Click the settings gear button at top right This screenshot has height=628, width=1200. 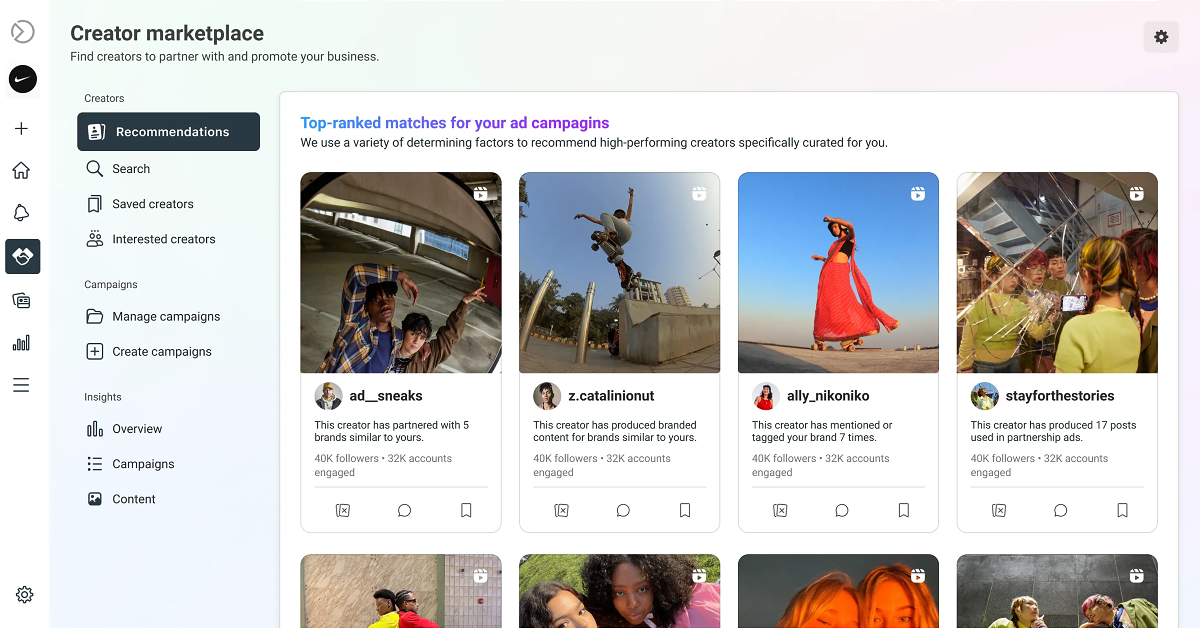1161,37
